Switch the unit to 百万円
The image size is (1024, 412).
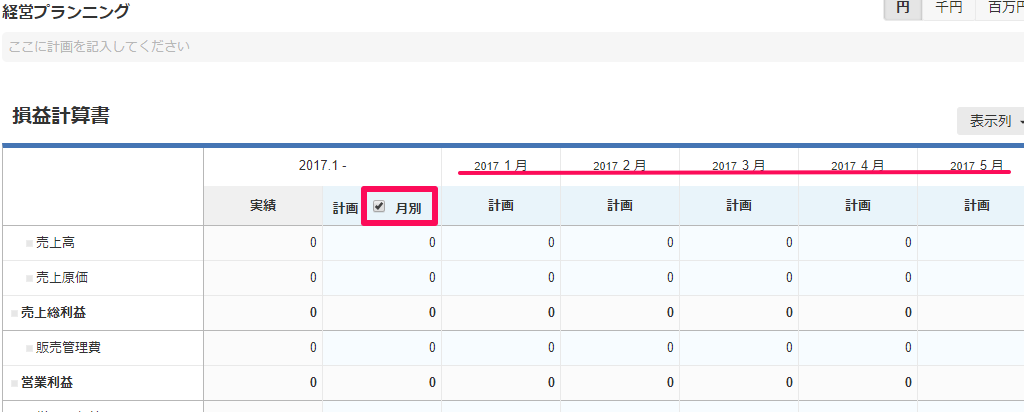point(999,9)
